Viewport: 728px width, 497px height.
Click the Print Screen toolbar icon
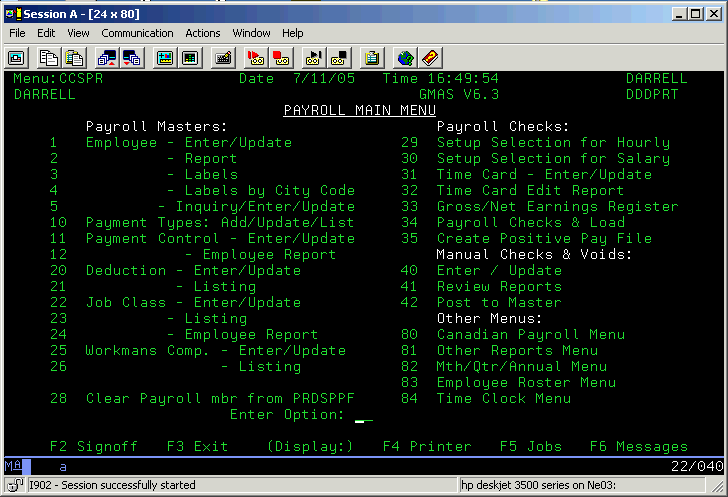[x=16, y=57]
